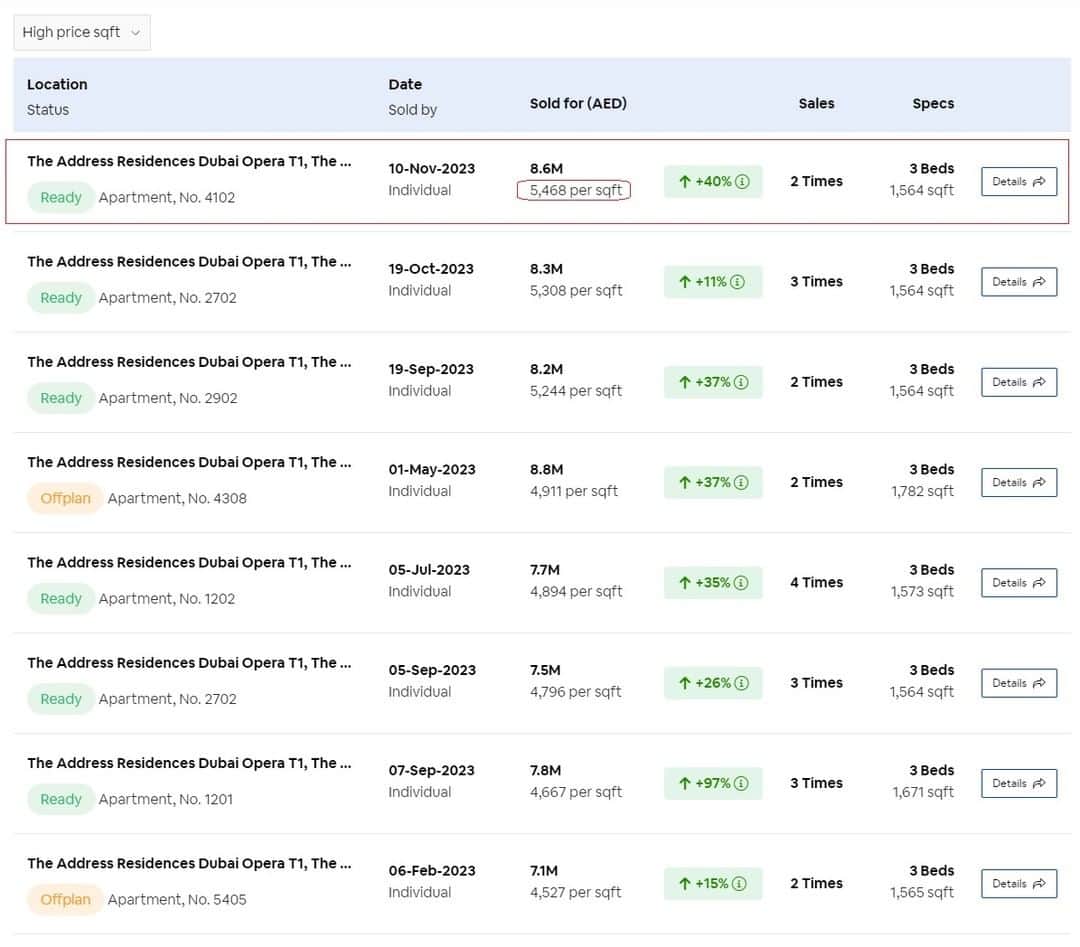Viewport: 1080px width, 947px height.
Task: Click the 5,244 per sqft value
Action: (x=576, y=391)
